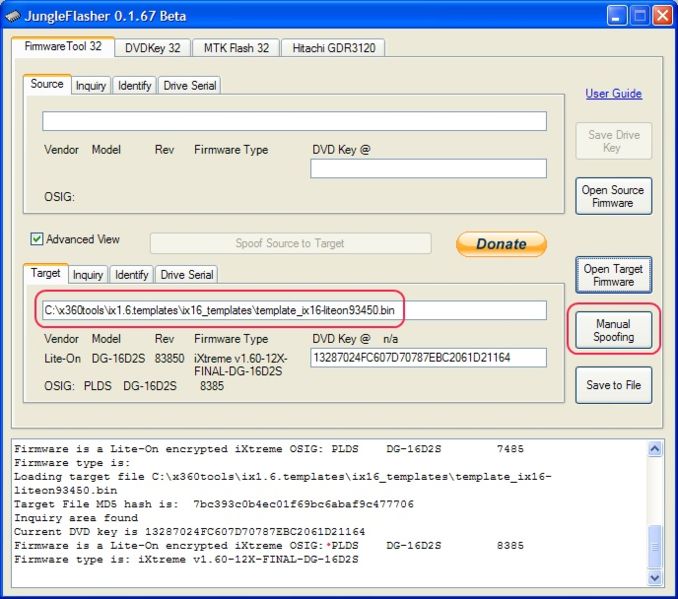Select the Target tab
Image resolution: width=678 pixels, height=599 pixels.
point(45,273)
